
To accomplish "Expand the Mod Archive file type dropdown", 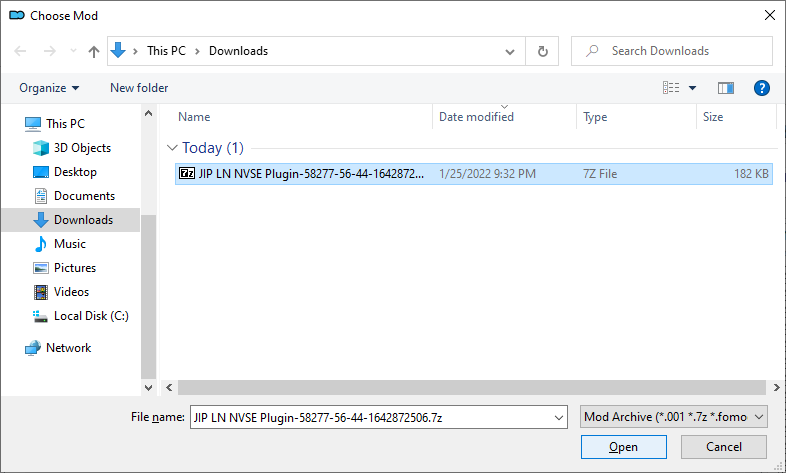I will 674,416.
